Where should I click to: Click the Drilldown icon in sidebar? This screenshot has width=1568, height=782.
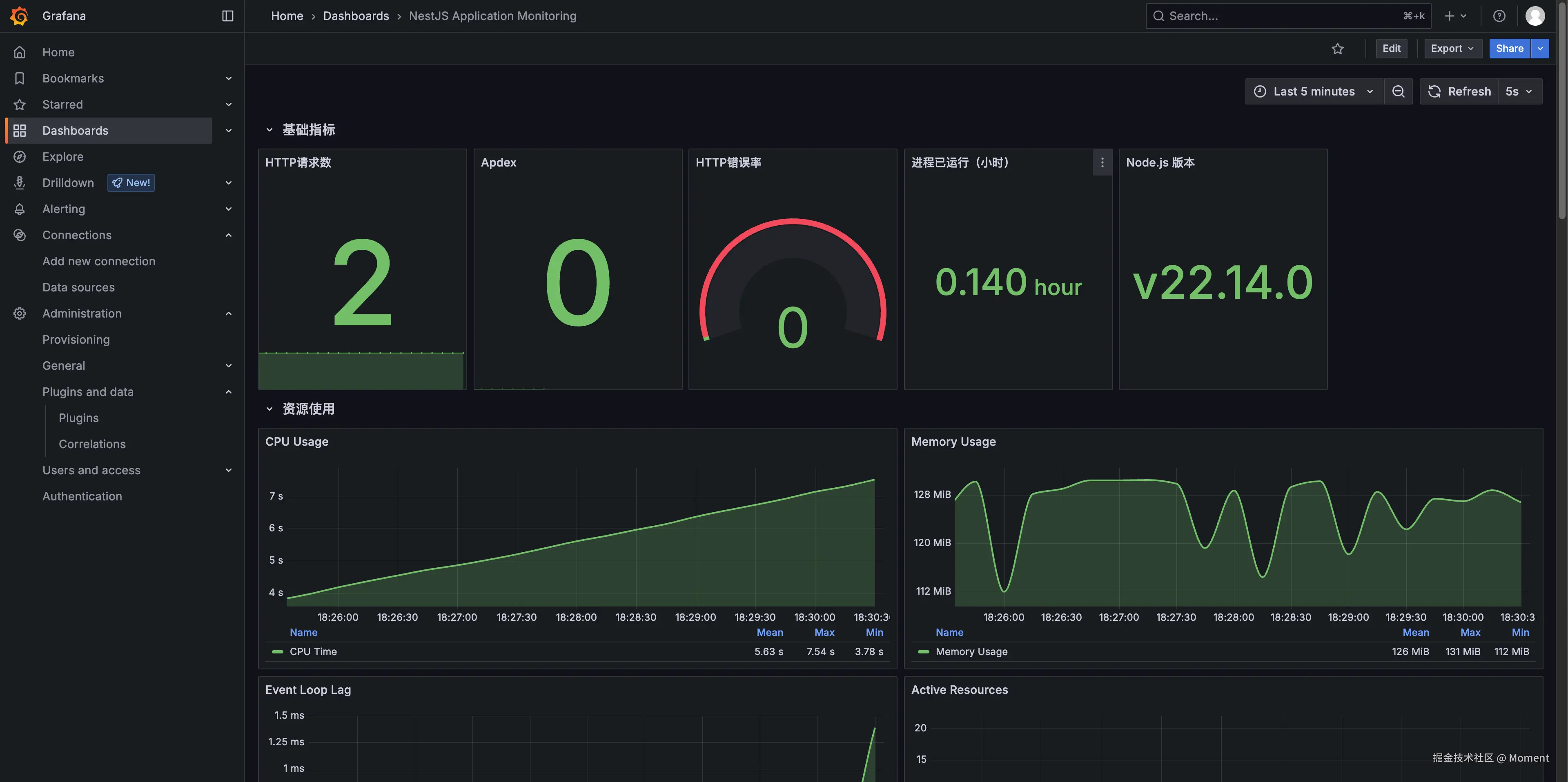tap(20, 182)
